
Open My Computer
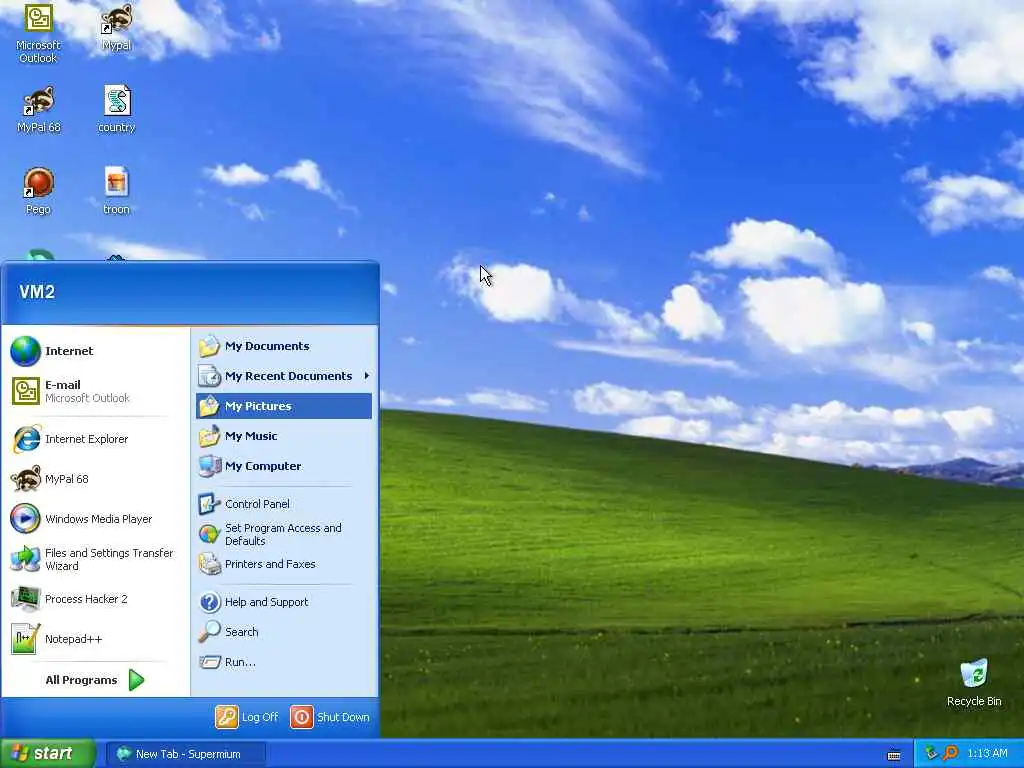(x=283, y=466)
